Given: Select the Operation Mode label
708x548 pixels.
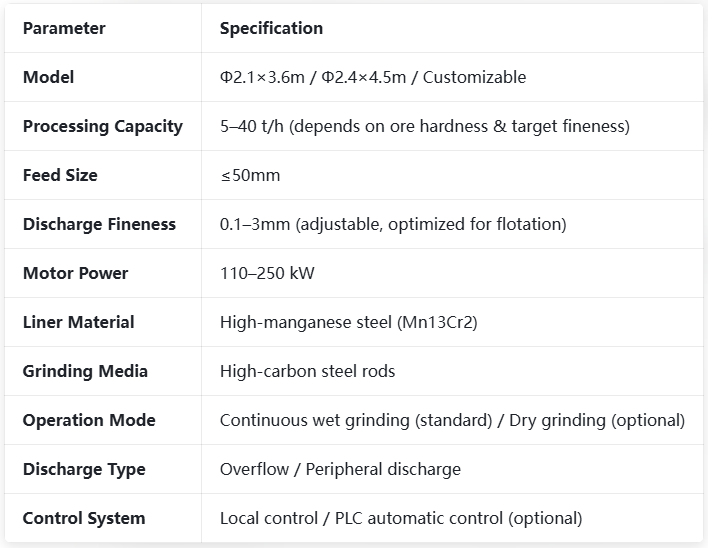Looking at the screenshot, I should click(x=89, y=420).
